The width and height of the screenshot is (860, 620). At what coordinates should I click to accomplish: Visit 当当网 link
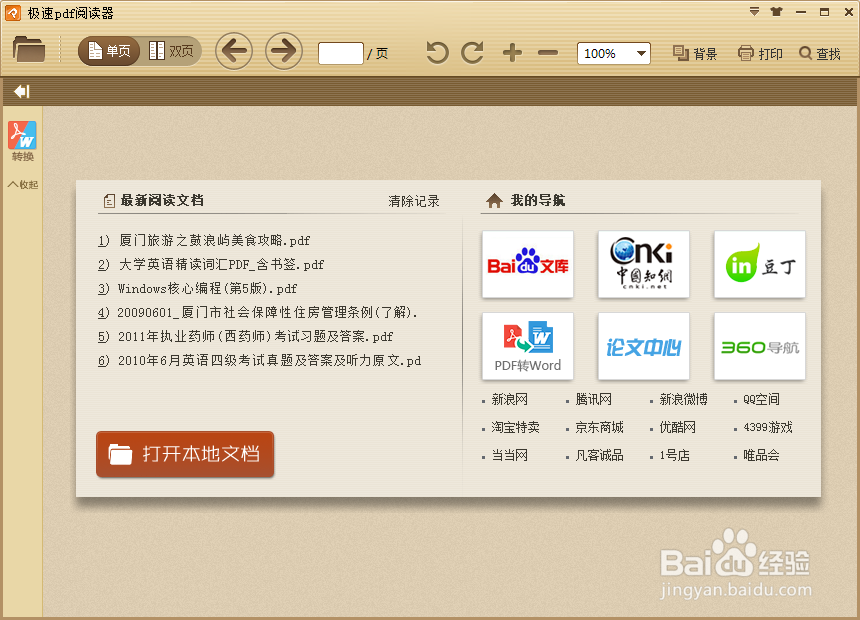coord(510,455)
